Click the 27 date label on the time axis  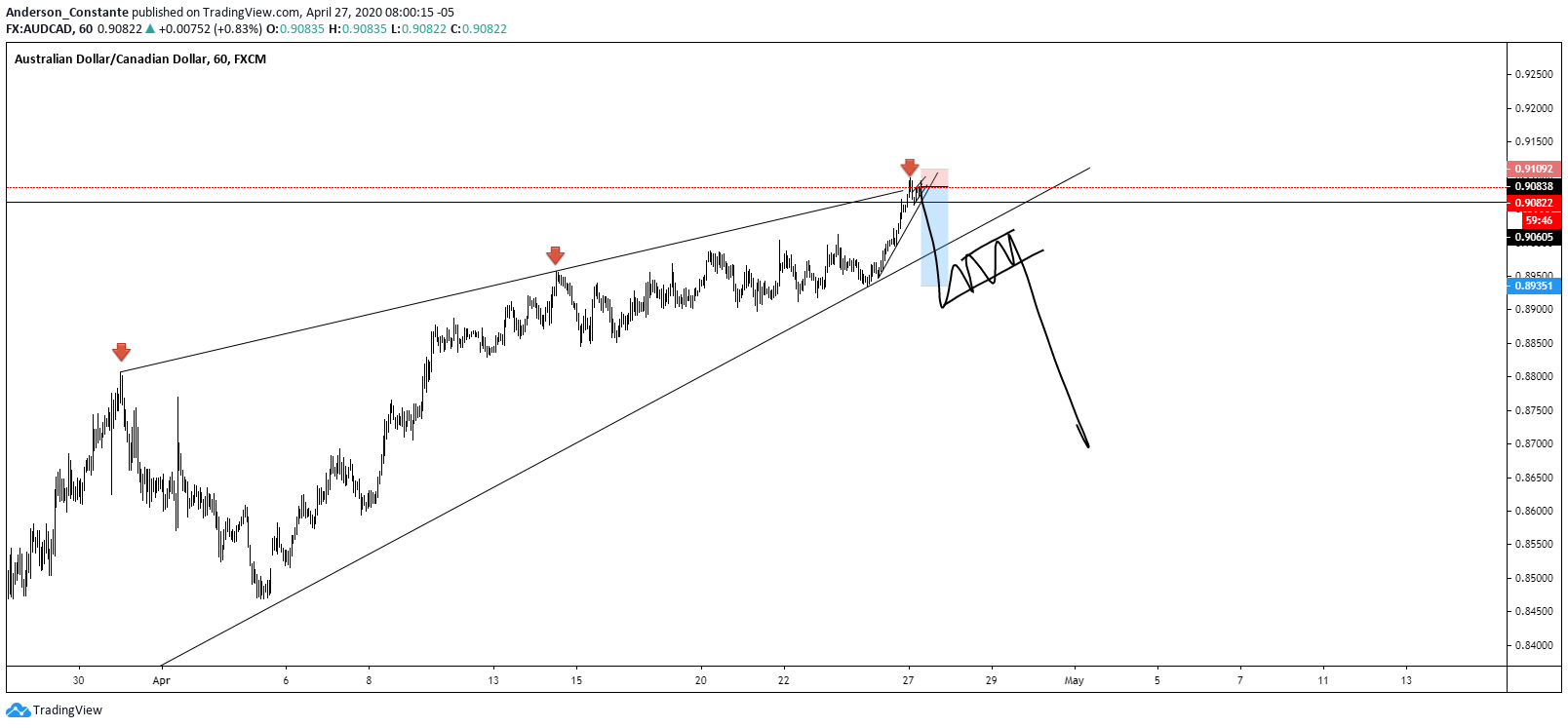[x=909, y=680]
